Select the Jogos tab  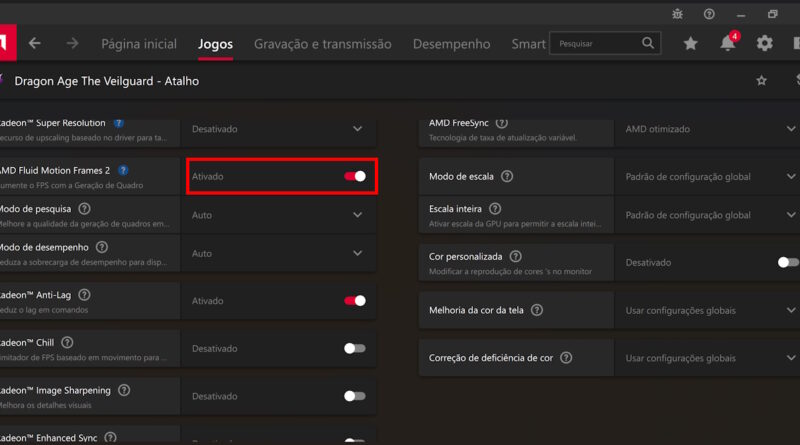[x=215, y=44]
